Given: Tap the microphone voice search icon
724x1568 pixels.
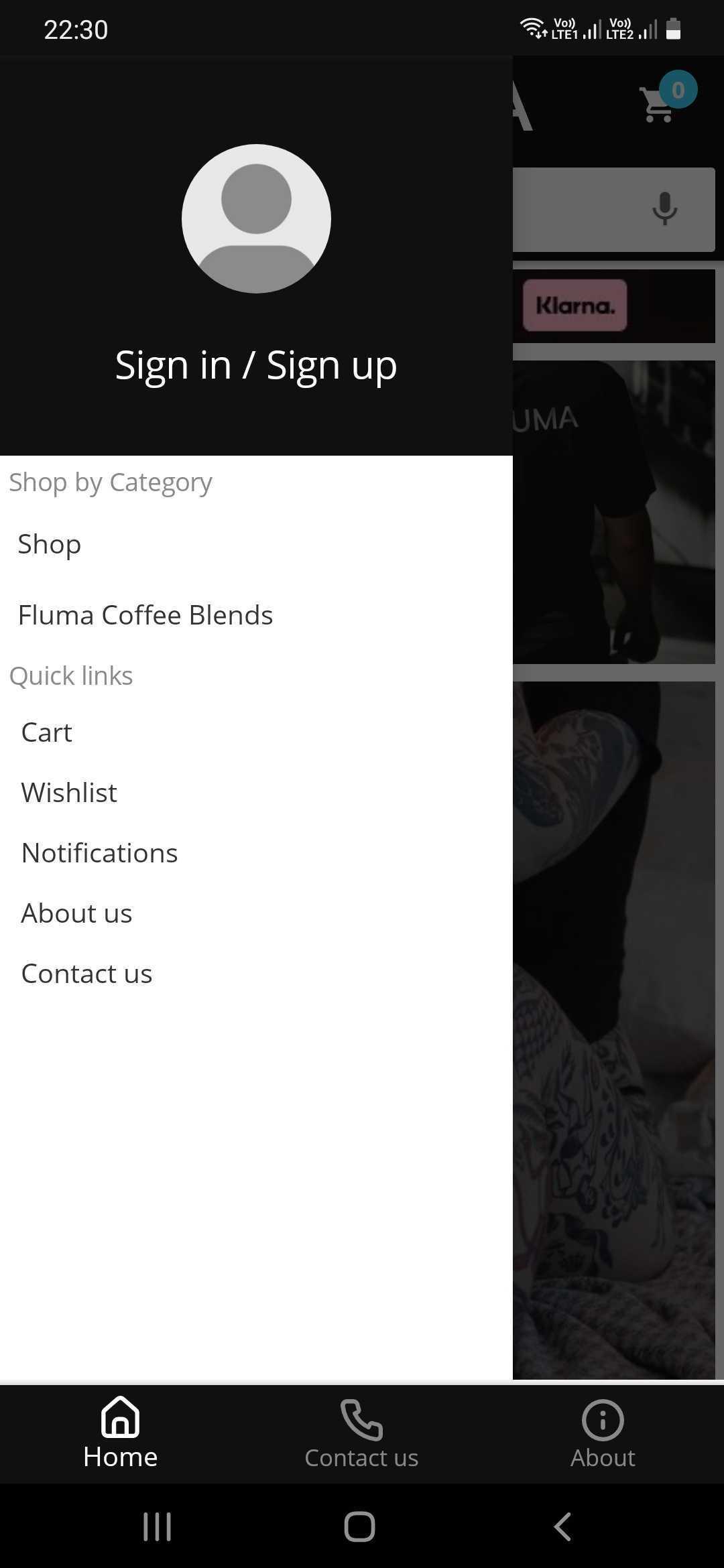Looking at the screenshot, I should coord(664,209).
